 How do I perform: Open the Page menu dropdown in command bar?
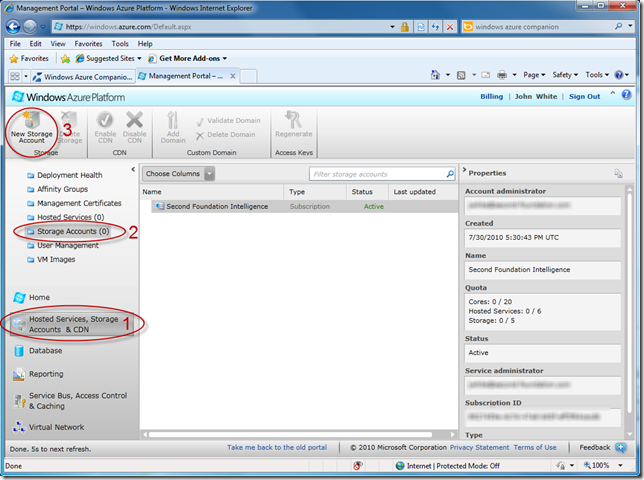pos(534,75)
